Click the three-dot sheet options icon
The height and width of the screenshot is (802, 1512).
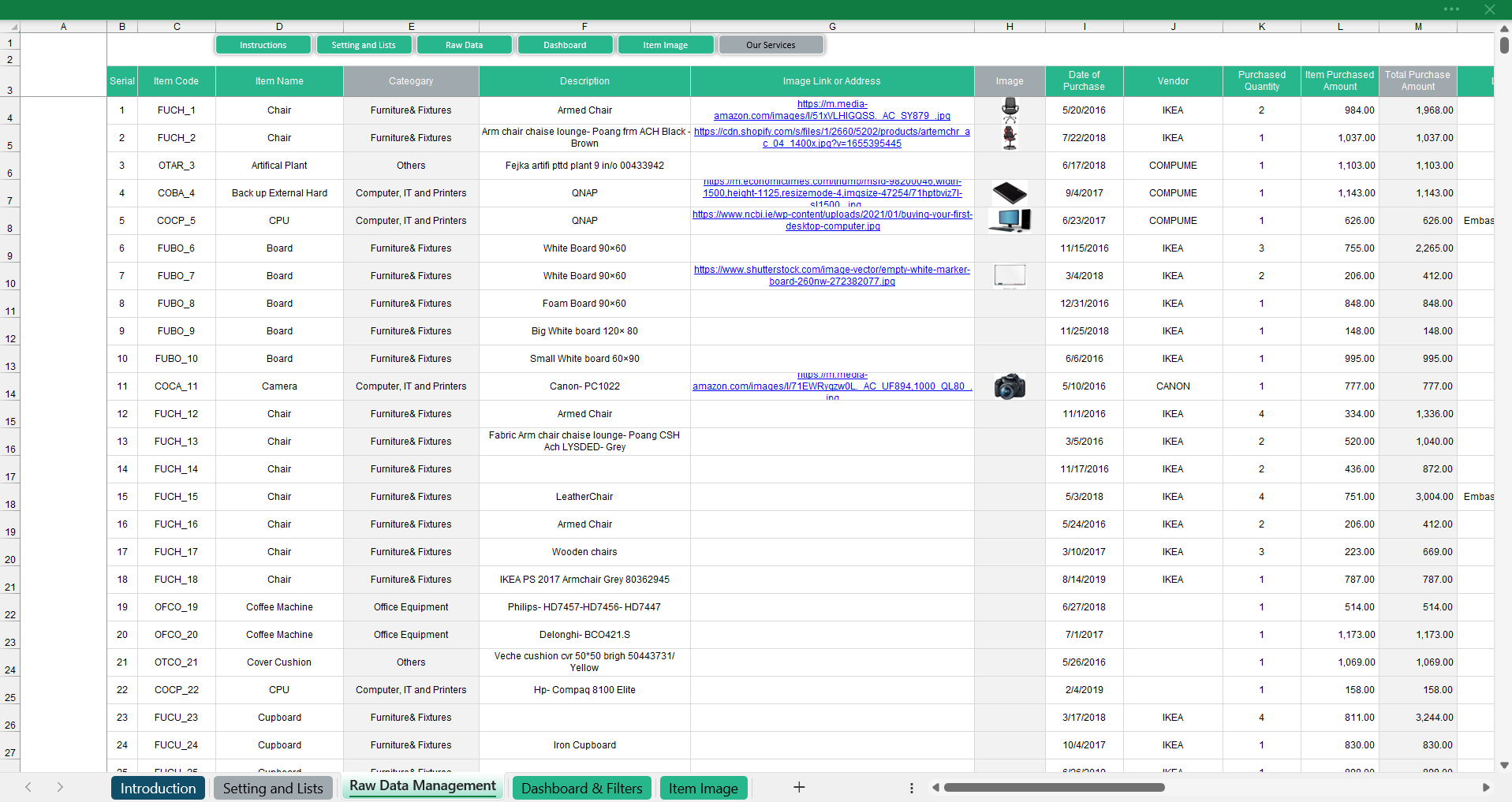click(911, 788)
